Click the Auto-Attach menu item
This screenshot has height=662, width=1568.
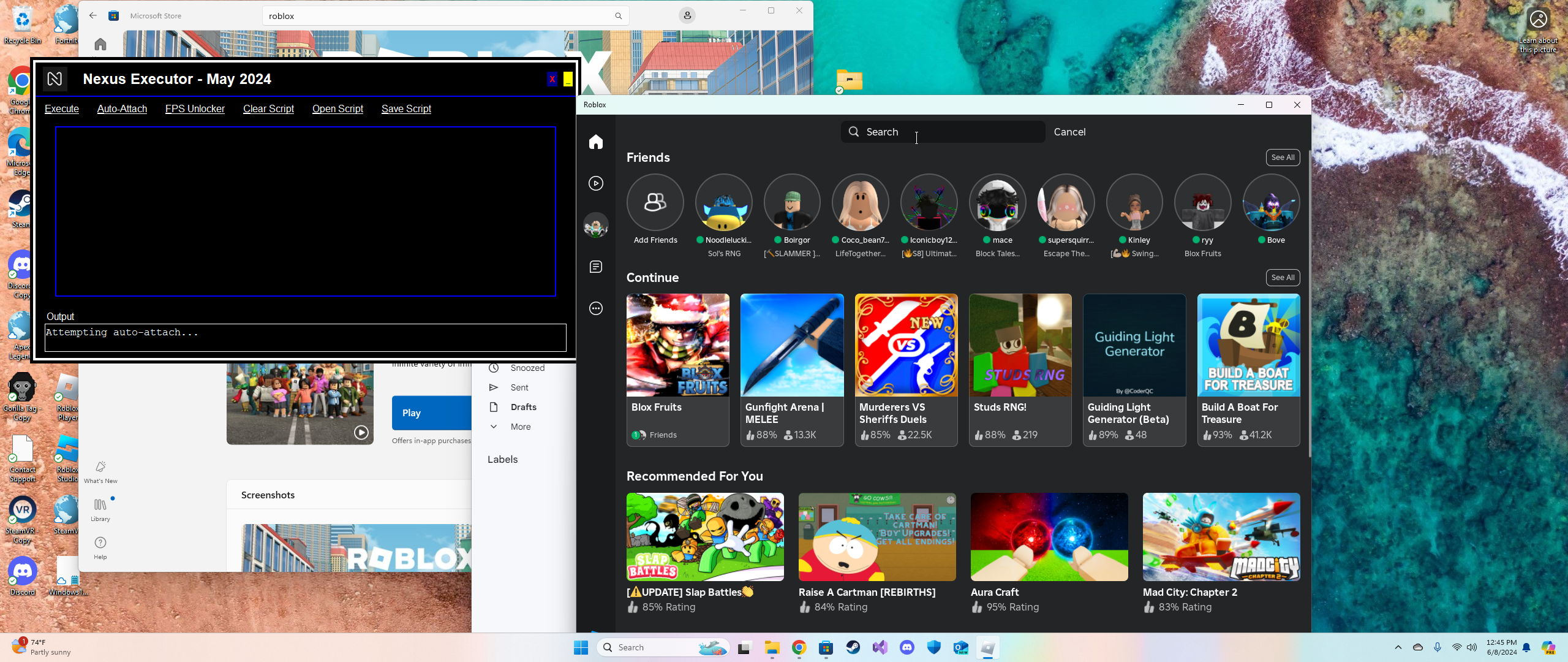(x=122, y=108)
